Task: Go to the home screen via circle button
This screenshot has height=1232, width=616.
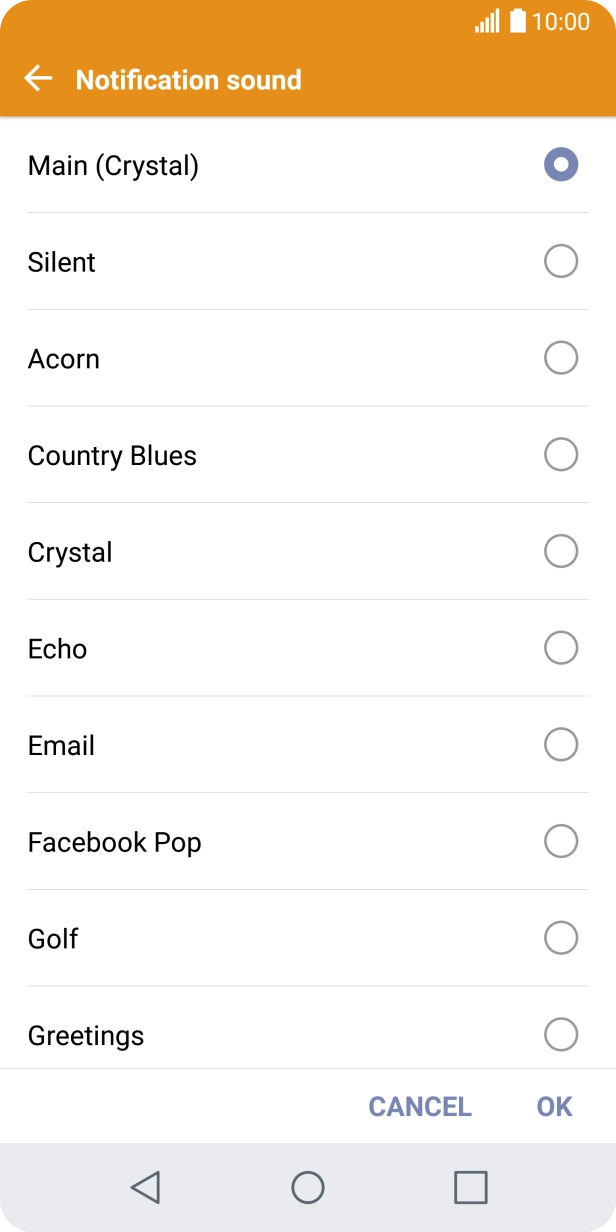Action: click(308, 1188)
